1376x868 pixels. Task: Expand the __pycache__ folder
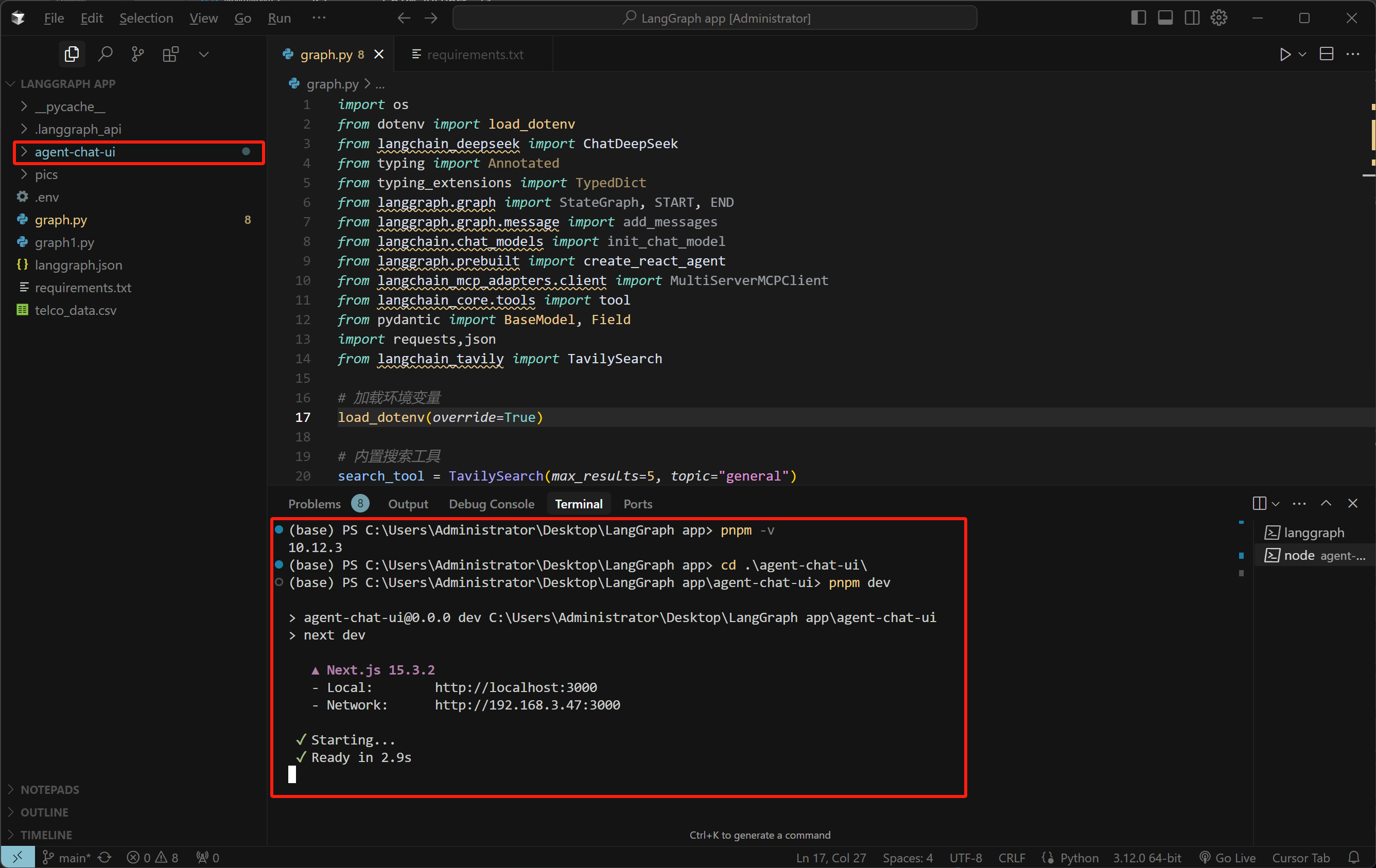tap(134, 107)
